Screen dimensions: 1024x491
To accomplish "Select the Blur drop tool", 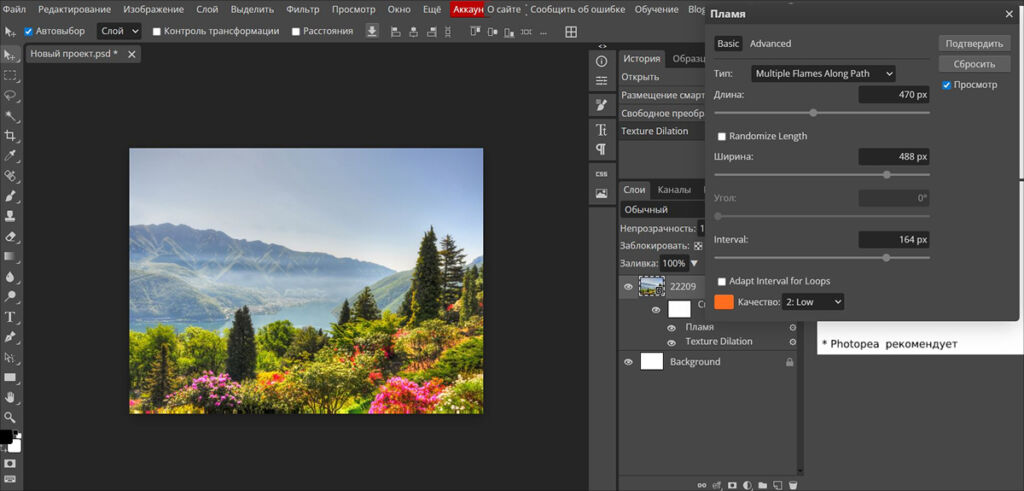I will pyautogui.click(x=10, y=277).
